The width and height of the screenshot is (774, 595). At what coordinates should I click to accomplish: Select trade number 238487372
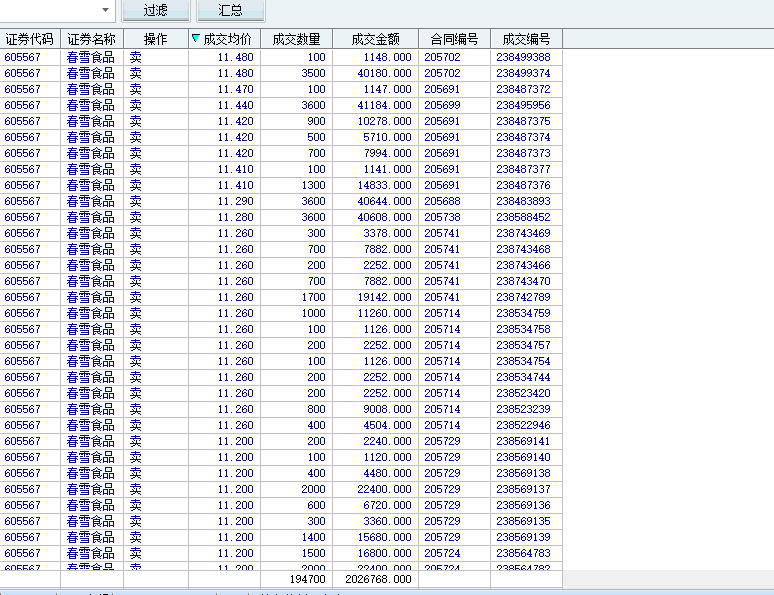click(x=523, y=89)
